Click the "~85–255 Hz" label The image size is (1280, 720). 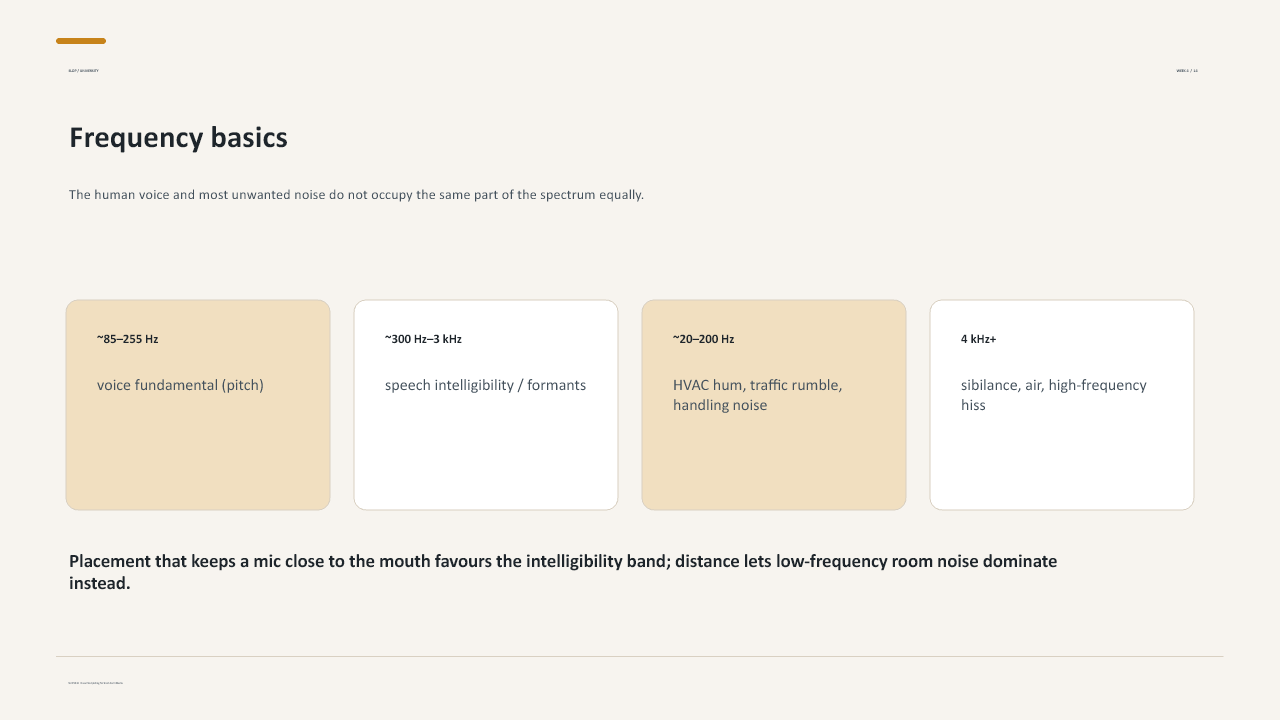127,339
